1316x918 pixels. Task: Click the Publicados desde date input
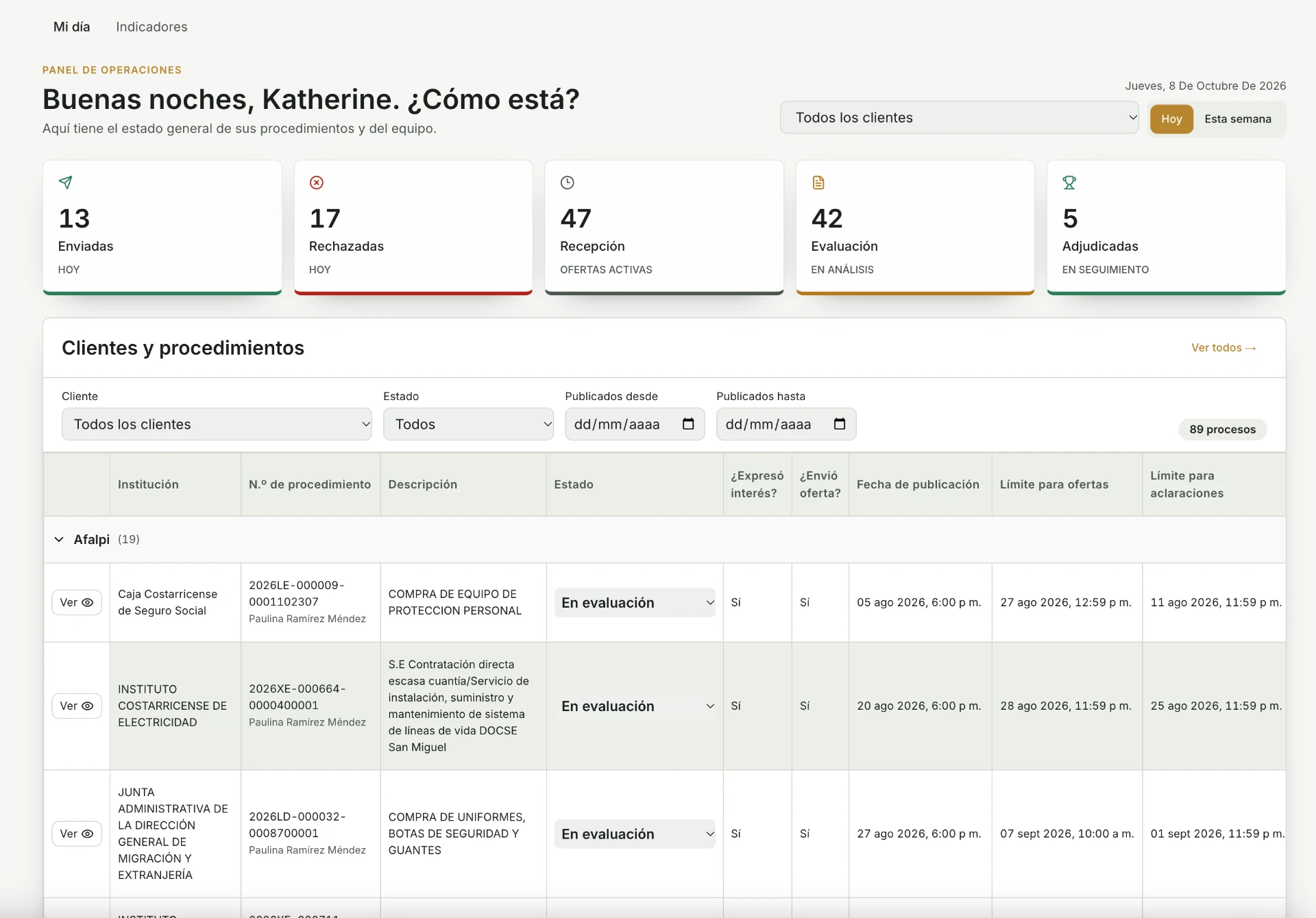635,424
